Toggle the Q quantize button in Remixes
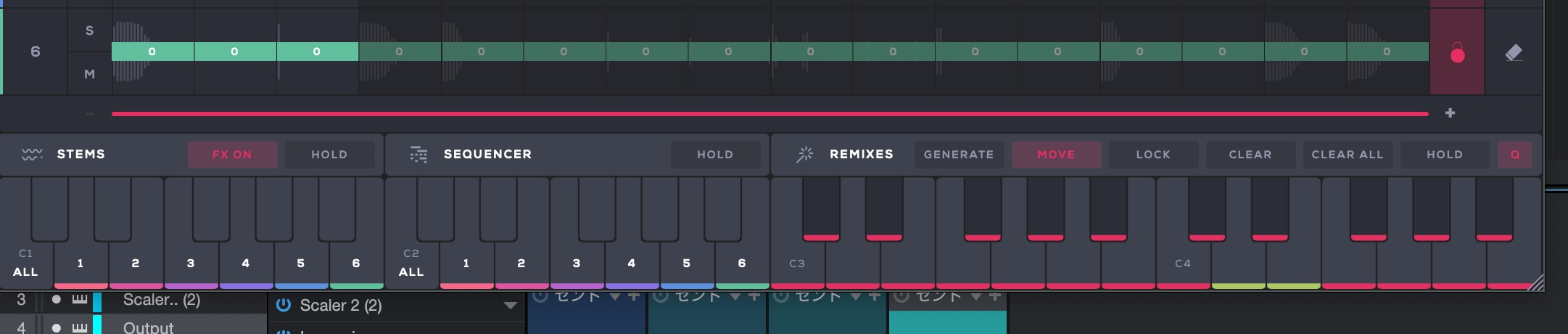 tap(1514, 154)
